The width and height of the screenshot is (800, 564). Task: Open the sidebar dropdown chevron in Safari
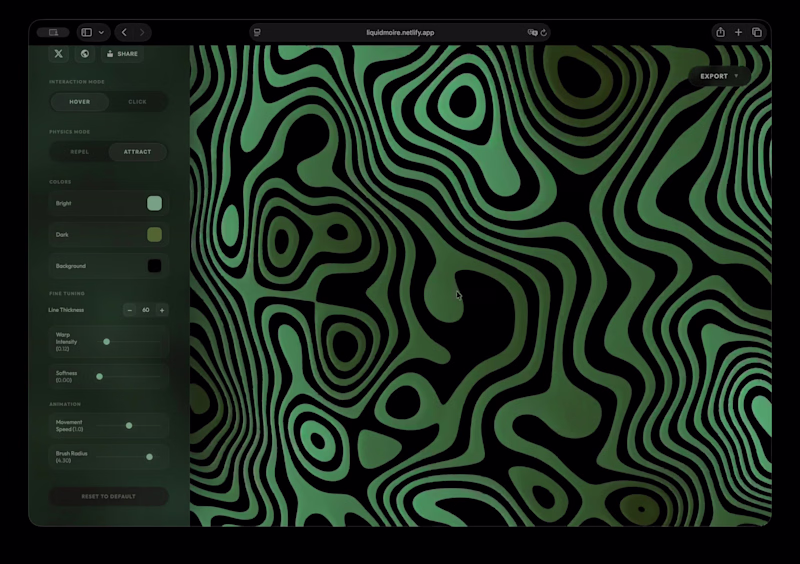coord(101,32)
